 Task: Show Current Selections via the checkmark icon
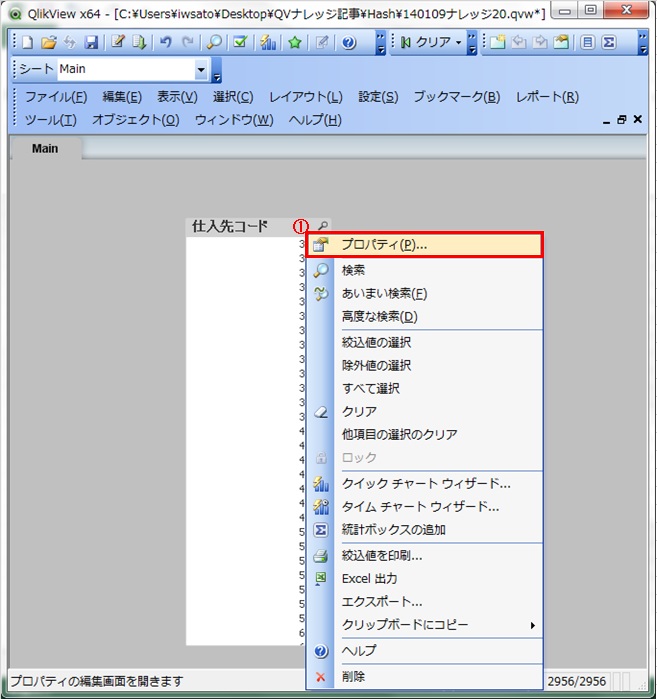[240, 42]
